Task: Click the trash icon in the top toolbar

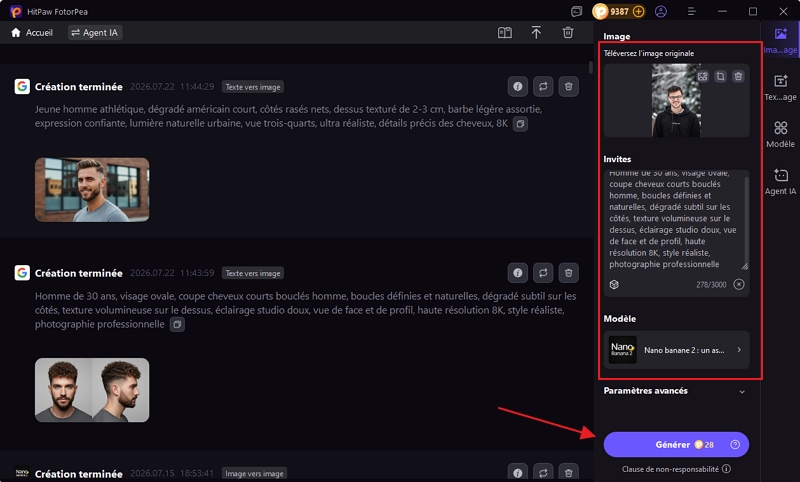Action: (x=568, y=33)
